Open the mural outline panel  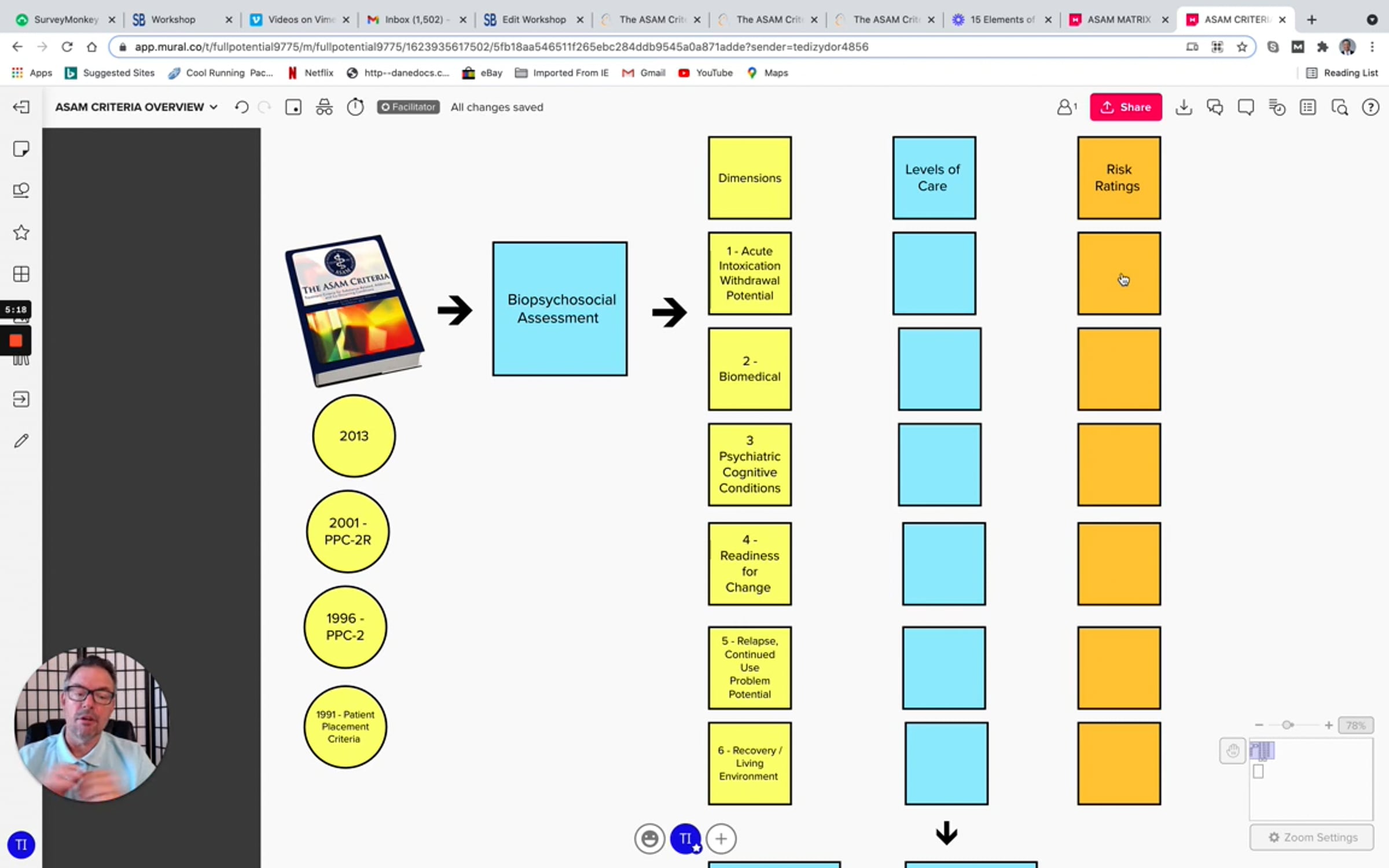(1307, 107)
